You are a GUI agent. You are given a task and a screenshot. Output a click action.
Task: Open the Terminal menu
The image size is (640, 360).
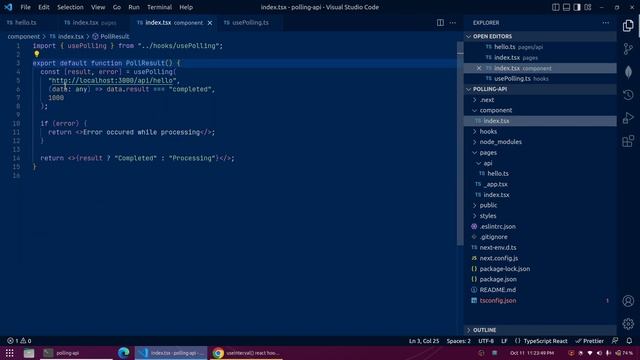coord(159,7)
